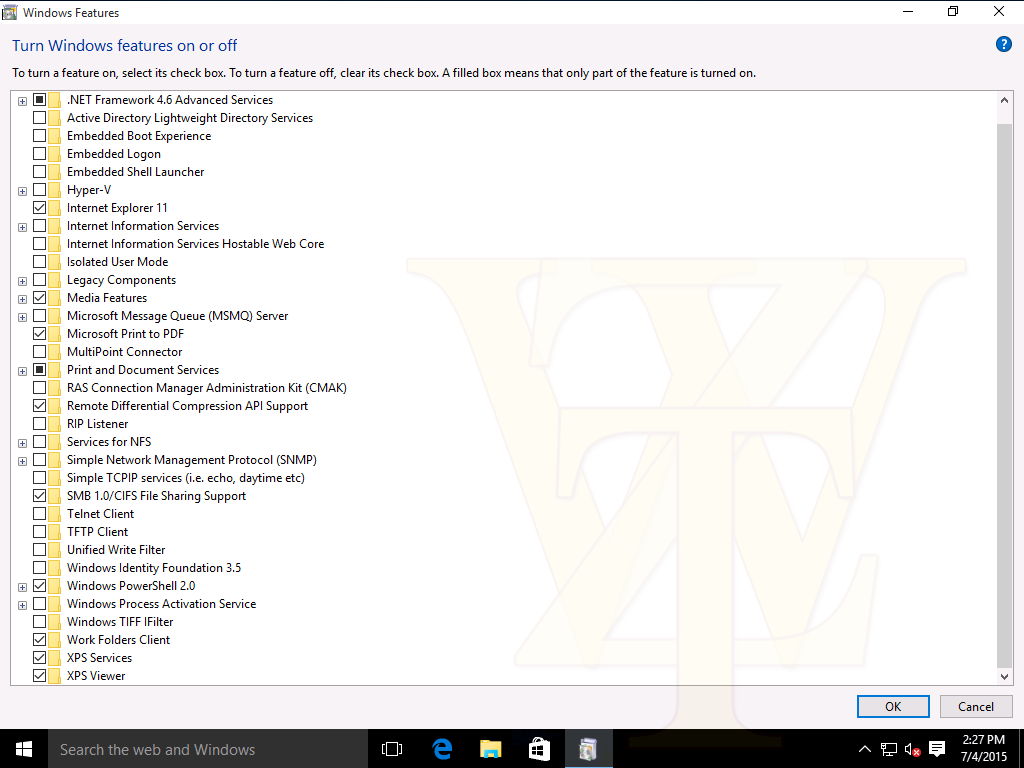Click the folder icon beside RIP Listener
The width and height of the screenshot is (1024, 768).
(54, 424)
